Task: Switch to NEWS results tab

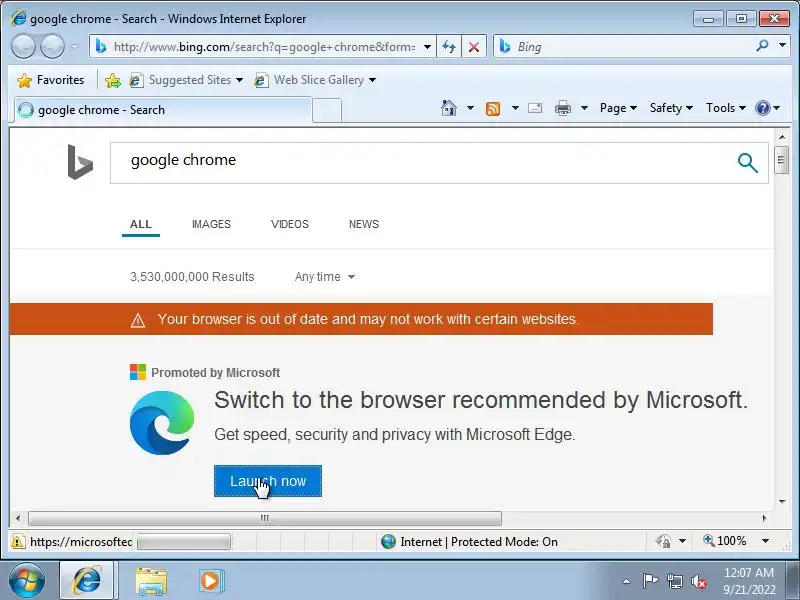Action: coord(364,224)
